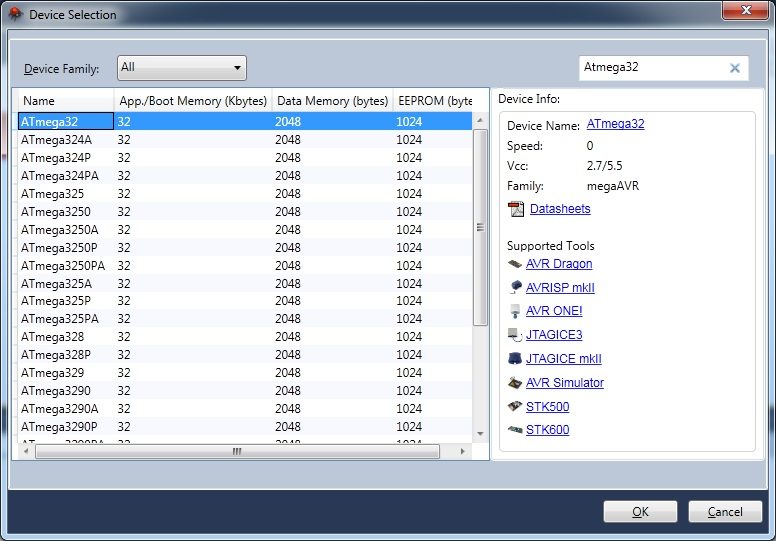Click the JTAGICE mkII icon

515,359
